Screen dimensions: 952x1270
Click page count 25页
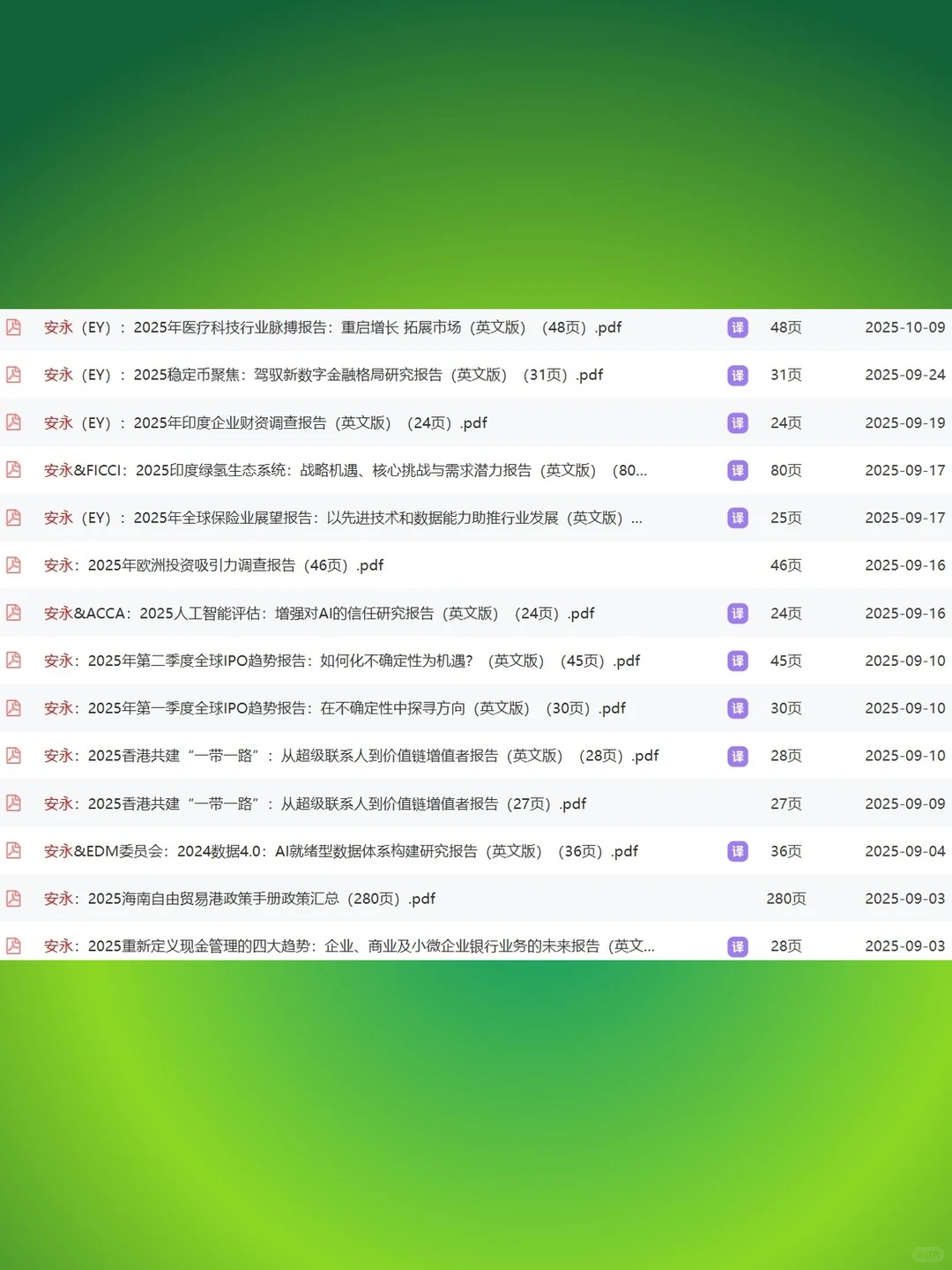tap(786, 518)
